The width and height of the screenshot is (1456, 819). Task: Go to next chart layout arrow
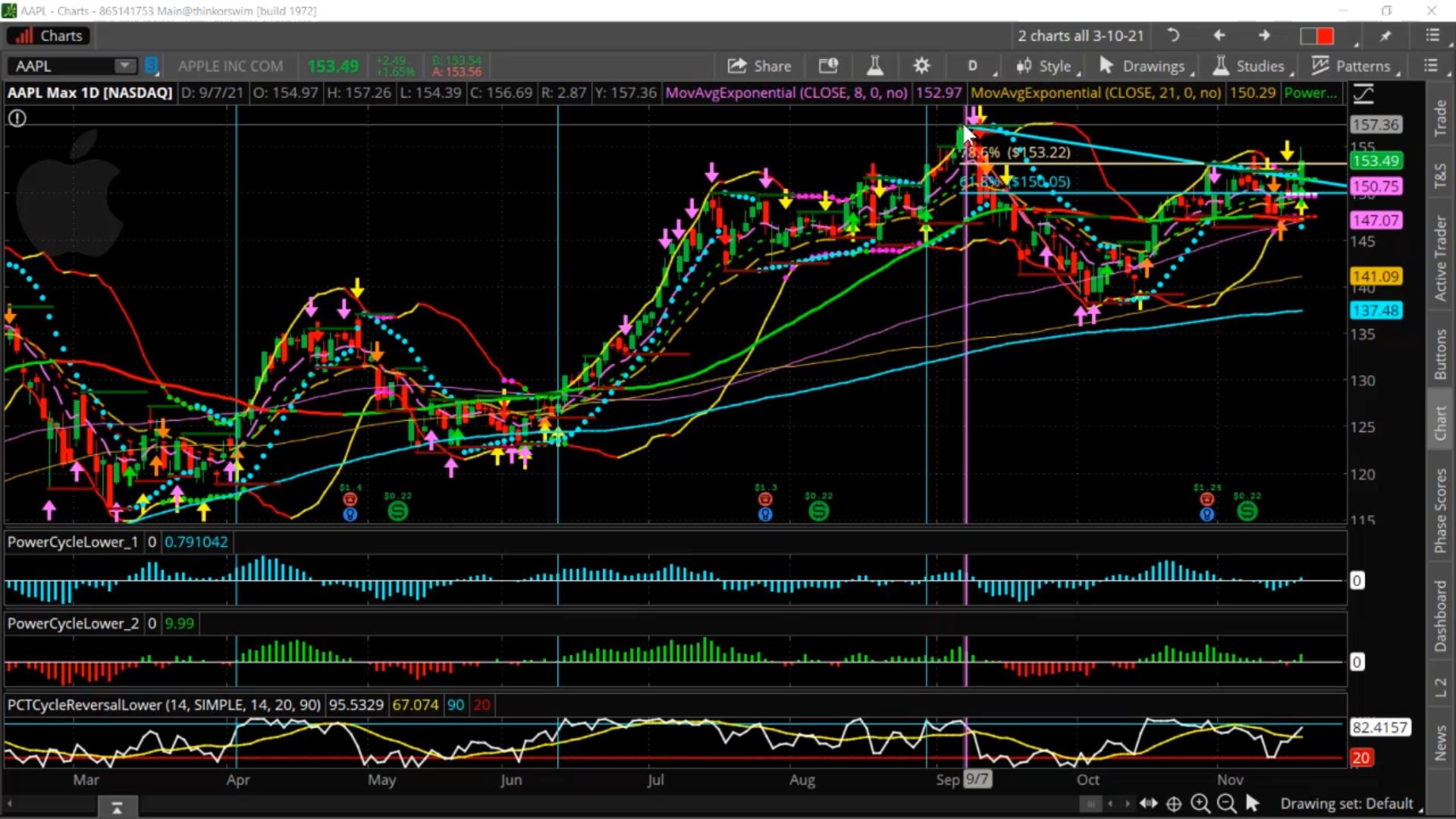1264,36
